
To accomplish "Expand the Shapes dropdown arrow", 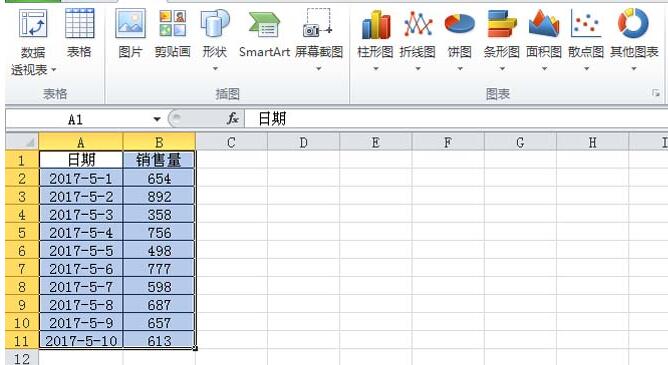I will pyautogui.click(x=215, y=69).
